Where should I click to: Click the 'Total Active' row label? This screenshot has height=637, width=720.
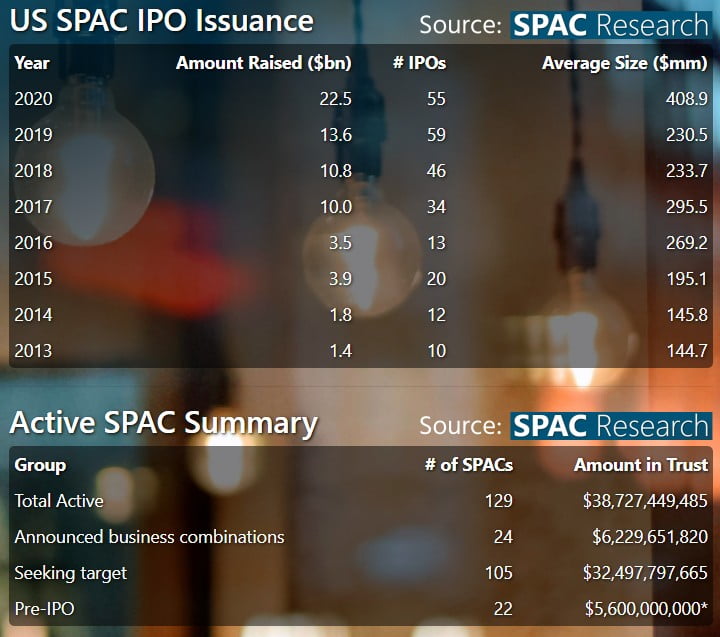point(59,501)
